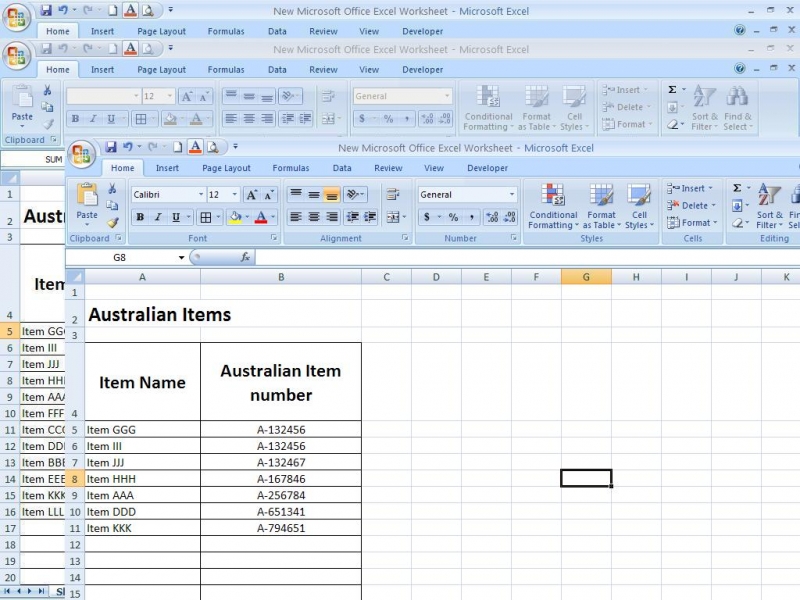This screenshot has width=800, height=600.
Task: Click the yellow Fill Color bucket in active ribbon
Action: coord(235,217)
